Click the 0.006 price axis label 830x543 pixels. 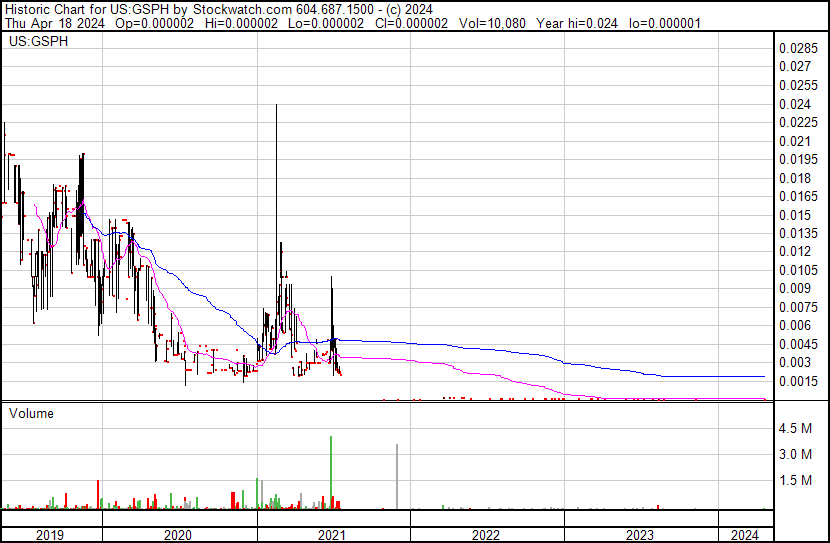795,325
